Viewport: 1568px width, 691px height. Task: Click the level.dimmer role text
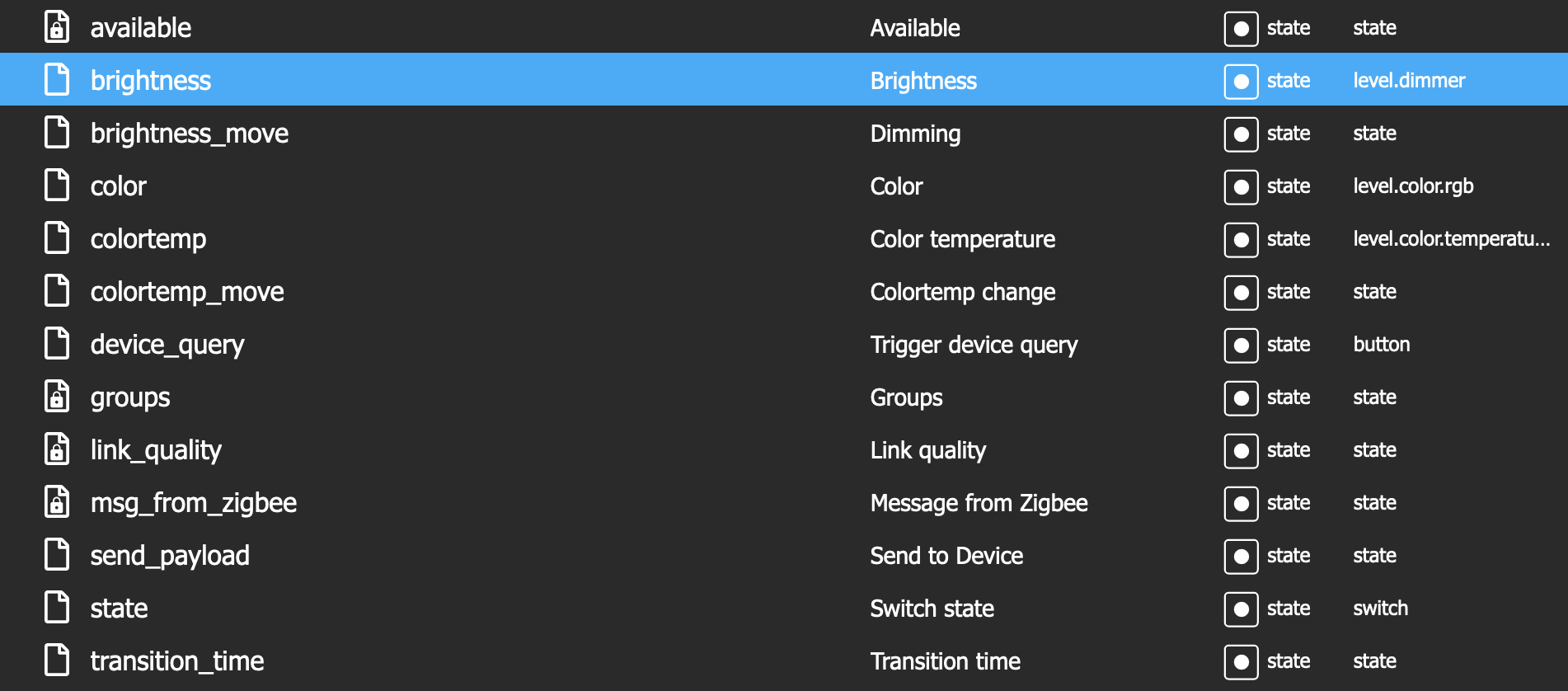pyautogui.click(x=1409, y=80)
